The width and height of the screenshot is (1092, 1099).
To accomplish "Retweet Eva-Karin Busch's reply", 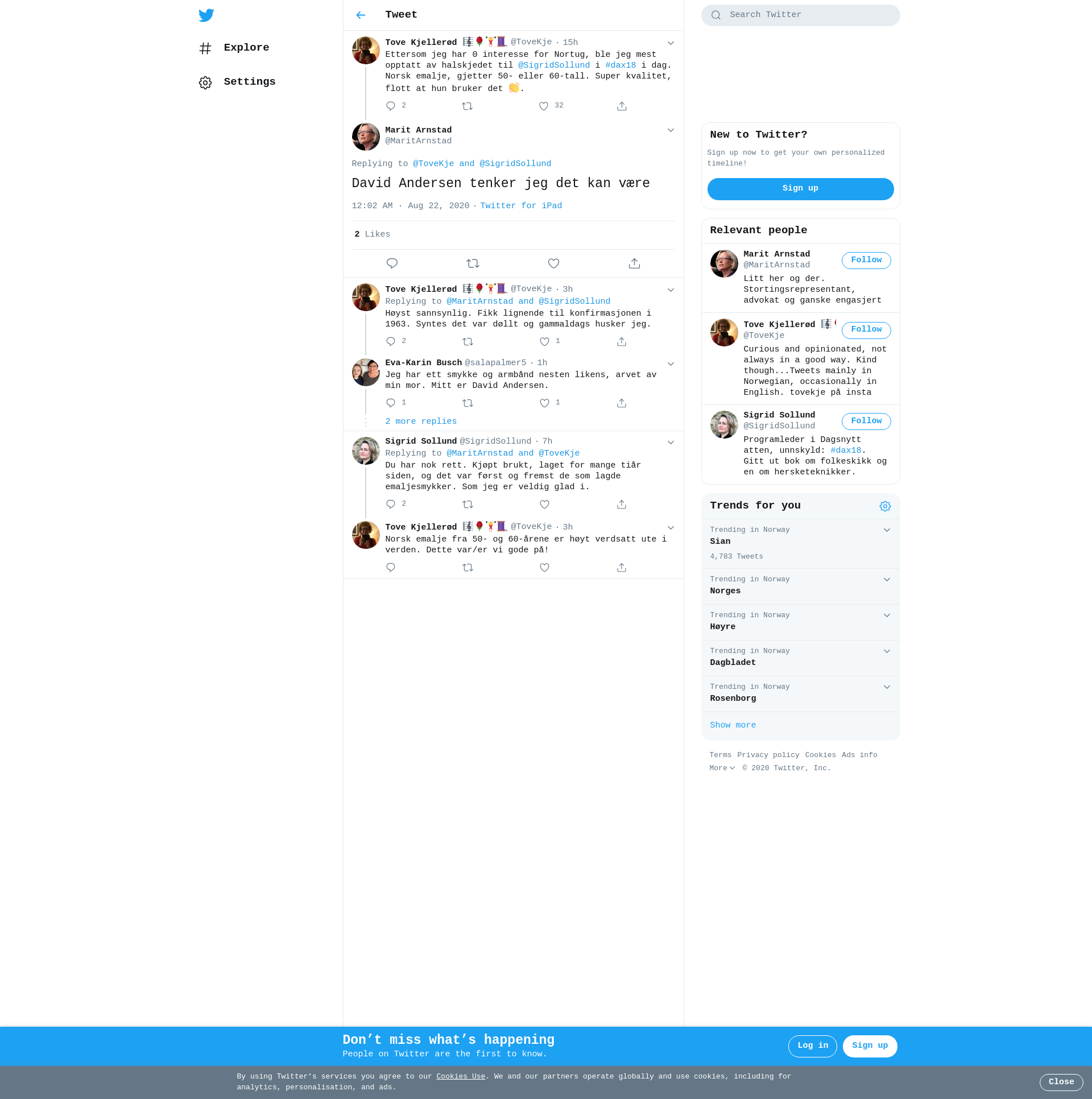I will click(x=468, y=403).
